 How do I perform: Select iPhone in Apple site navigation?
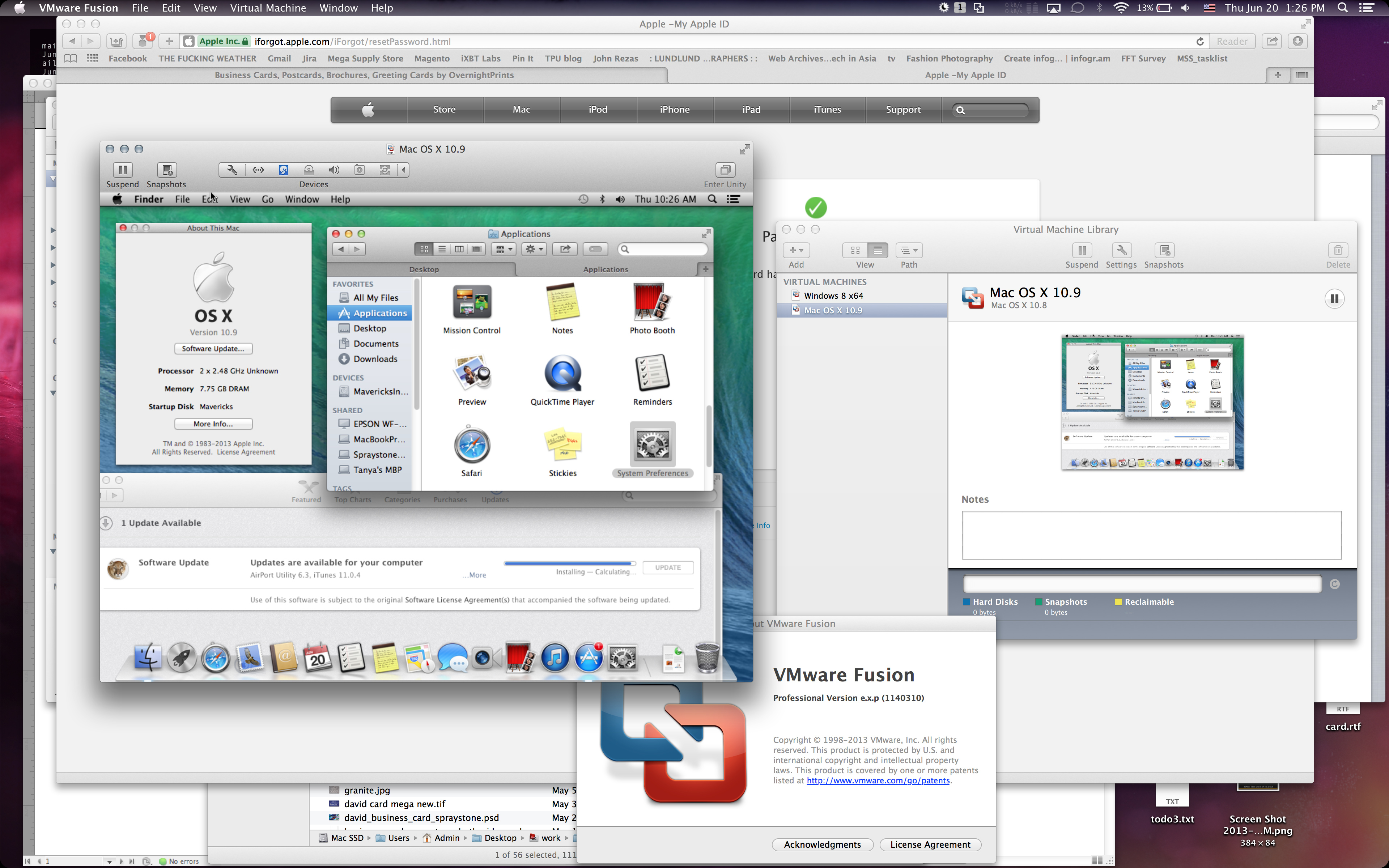pos(674,110)
